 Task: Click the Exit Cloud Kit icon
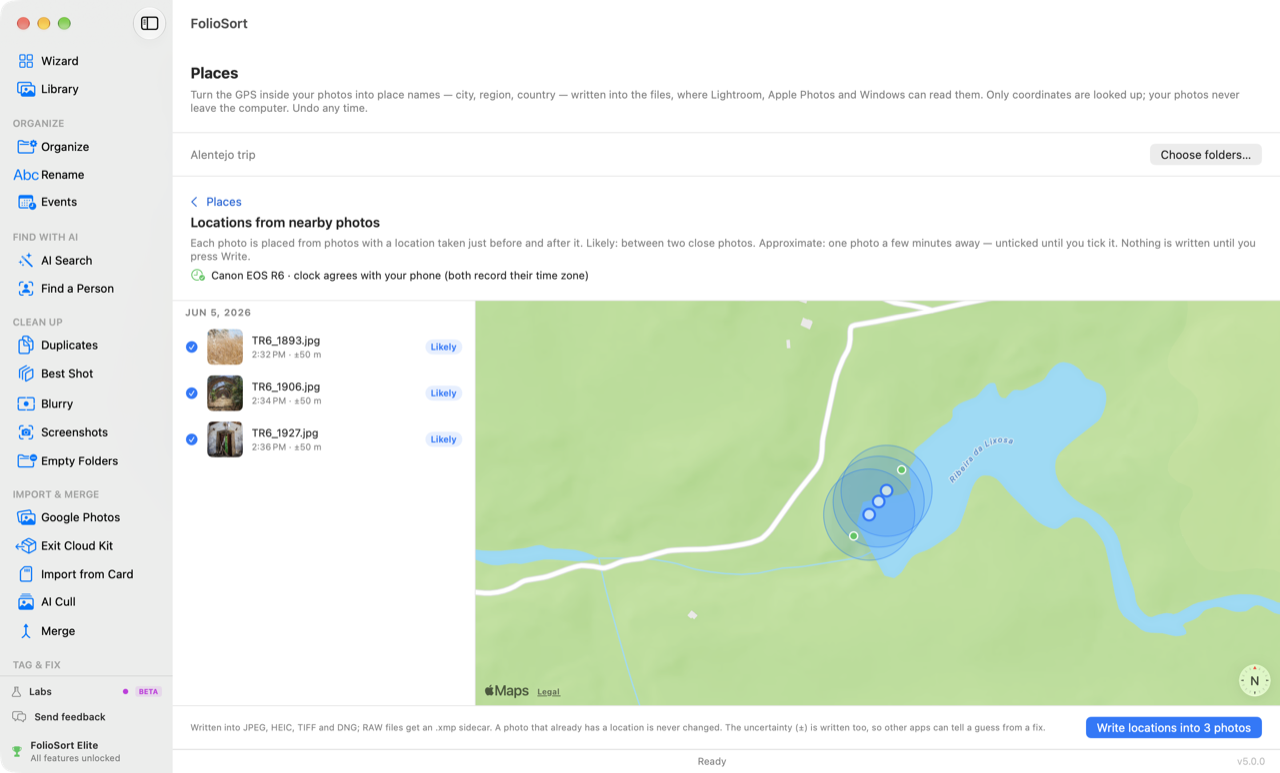click(x=26, y=546)
